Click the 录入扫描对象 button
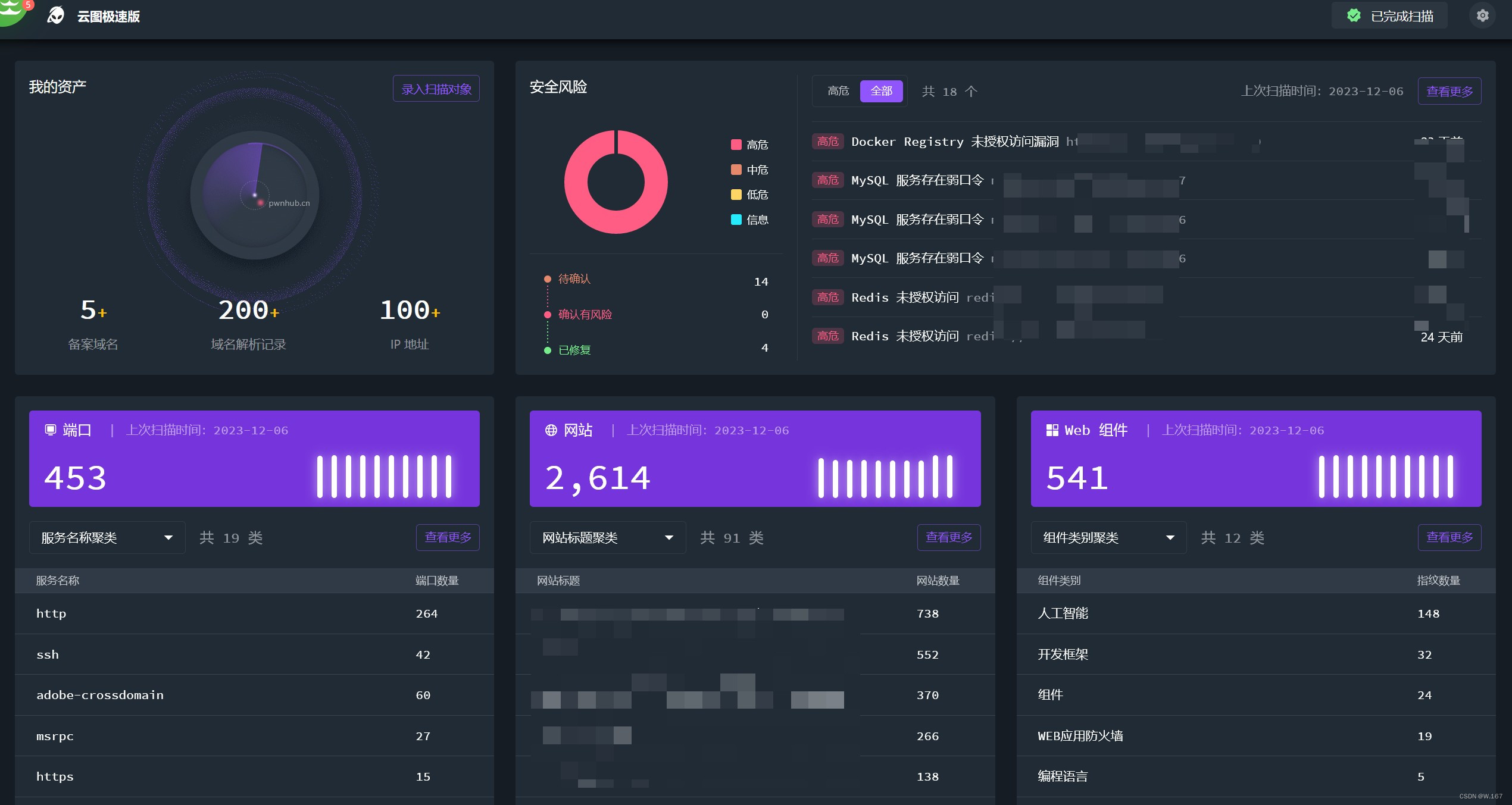Screen dimensions: 1512x805 click(x=436, y=89)
